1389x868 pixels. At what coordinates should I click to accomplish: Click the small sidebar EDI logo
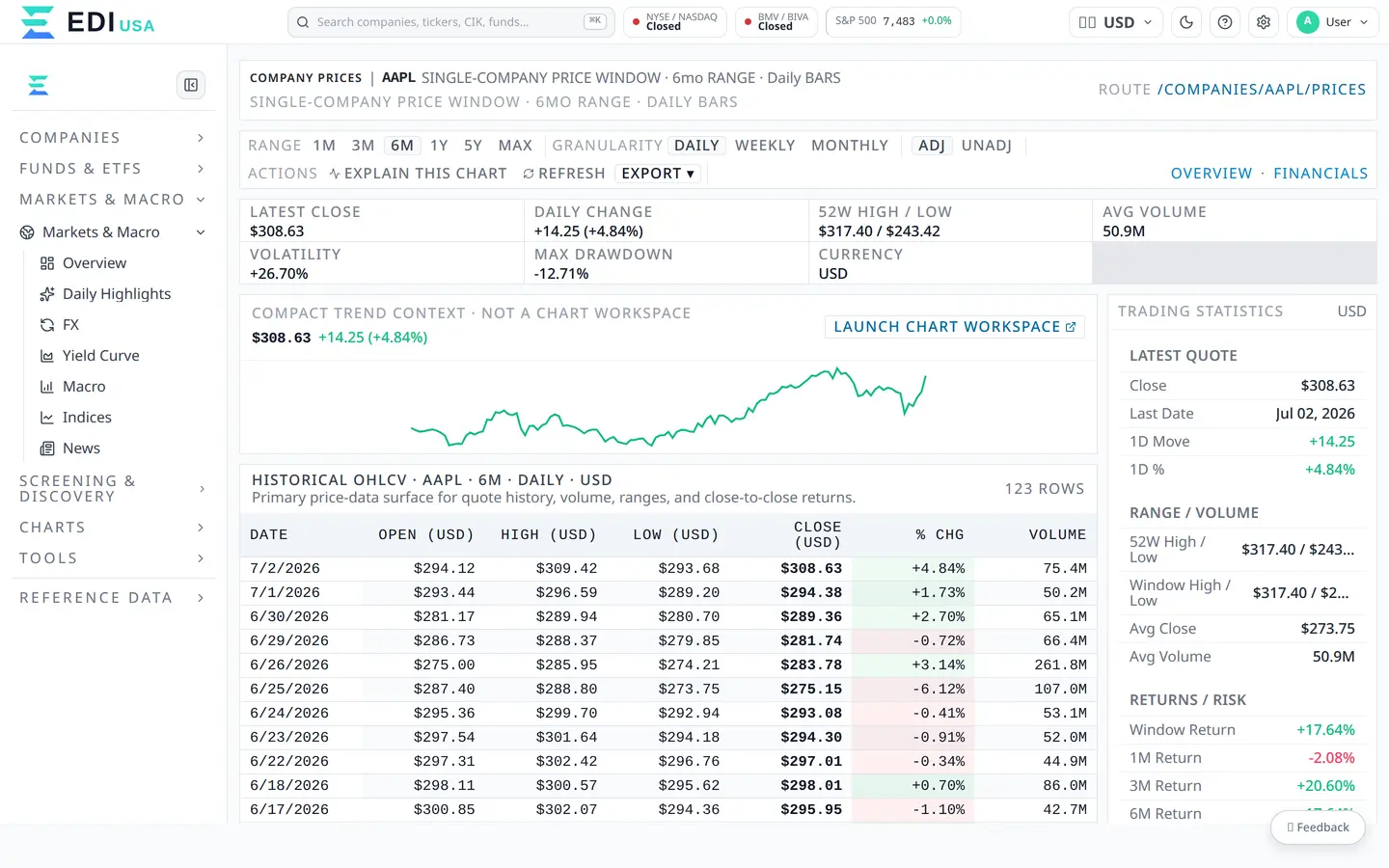click(x=39, y=85)
